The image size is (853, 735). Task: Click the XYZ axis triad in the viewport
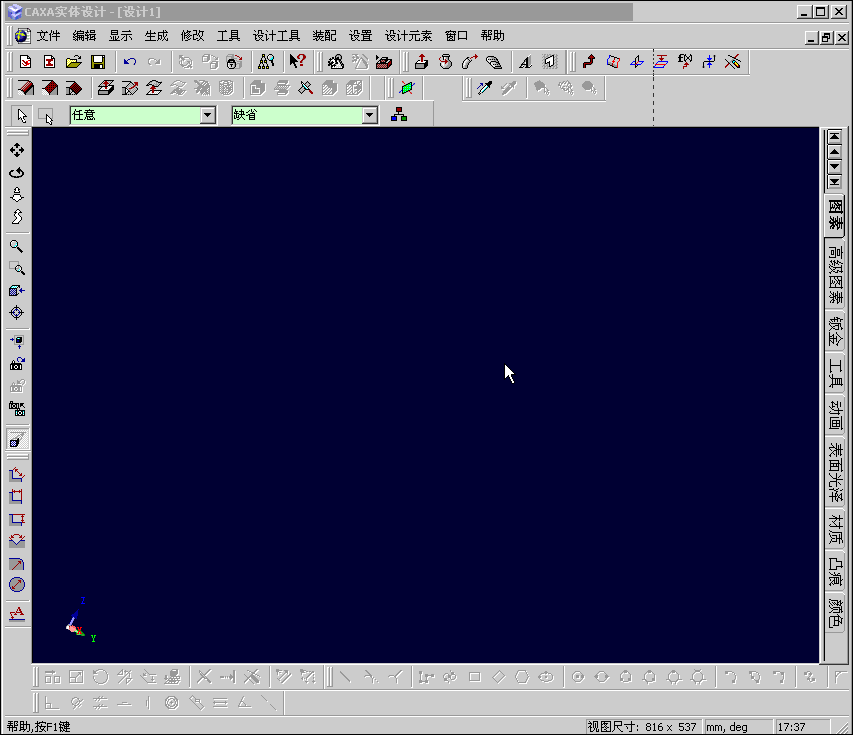click(79, 621)
